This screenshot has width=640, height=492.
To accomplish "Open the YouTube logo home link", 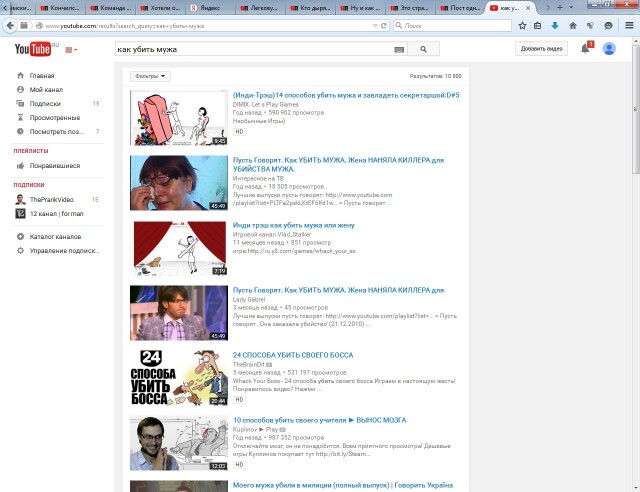I will coord(33,49).
